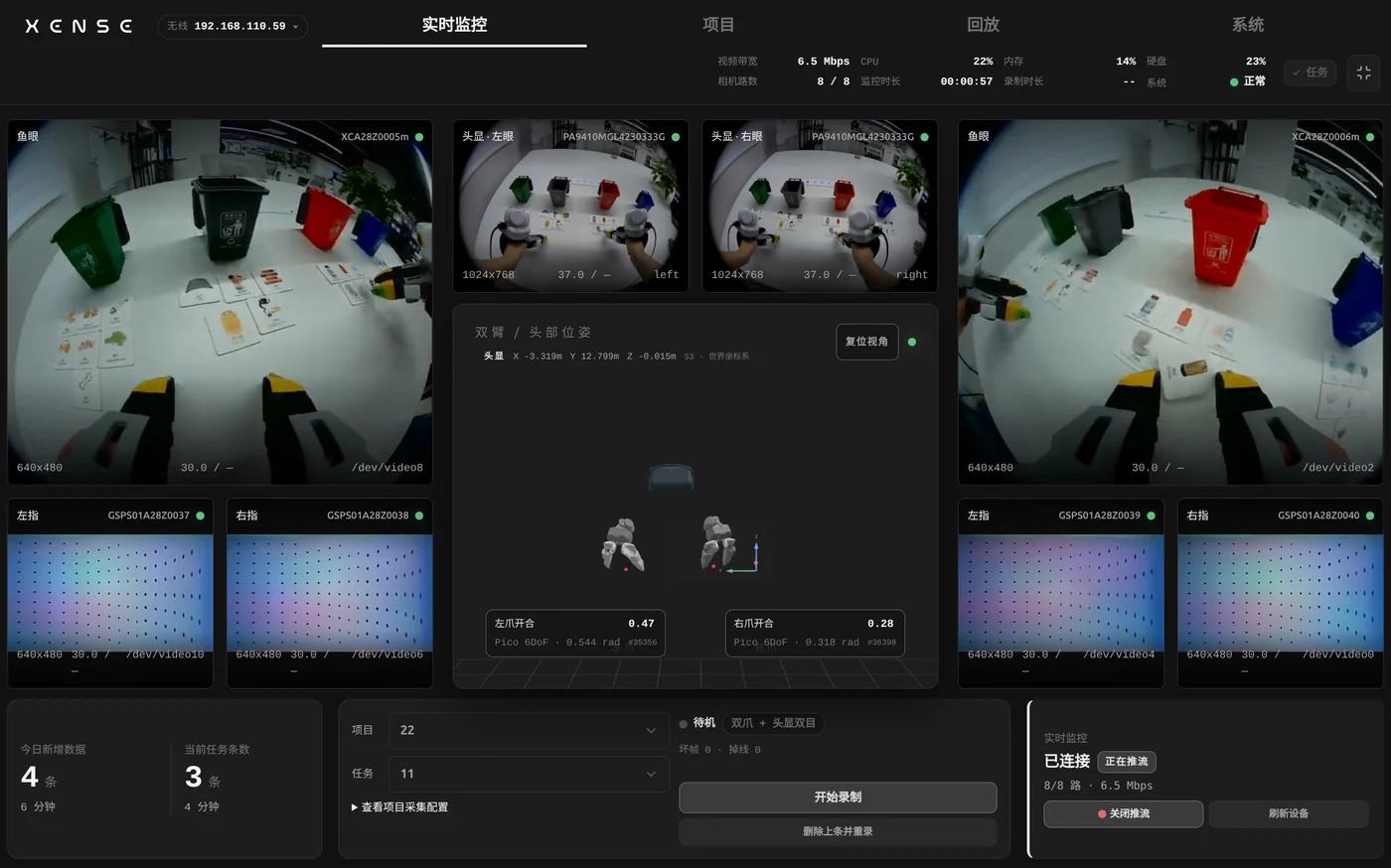Click the 待机 standby status indicator
The width and height of the screenshot is (1391, 868).
point(697,723)
